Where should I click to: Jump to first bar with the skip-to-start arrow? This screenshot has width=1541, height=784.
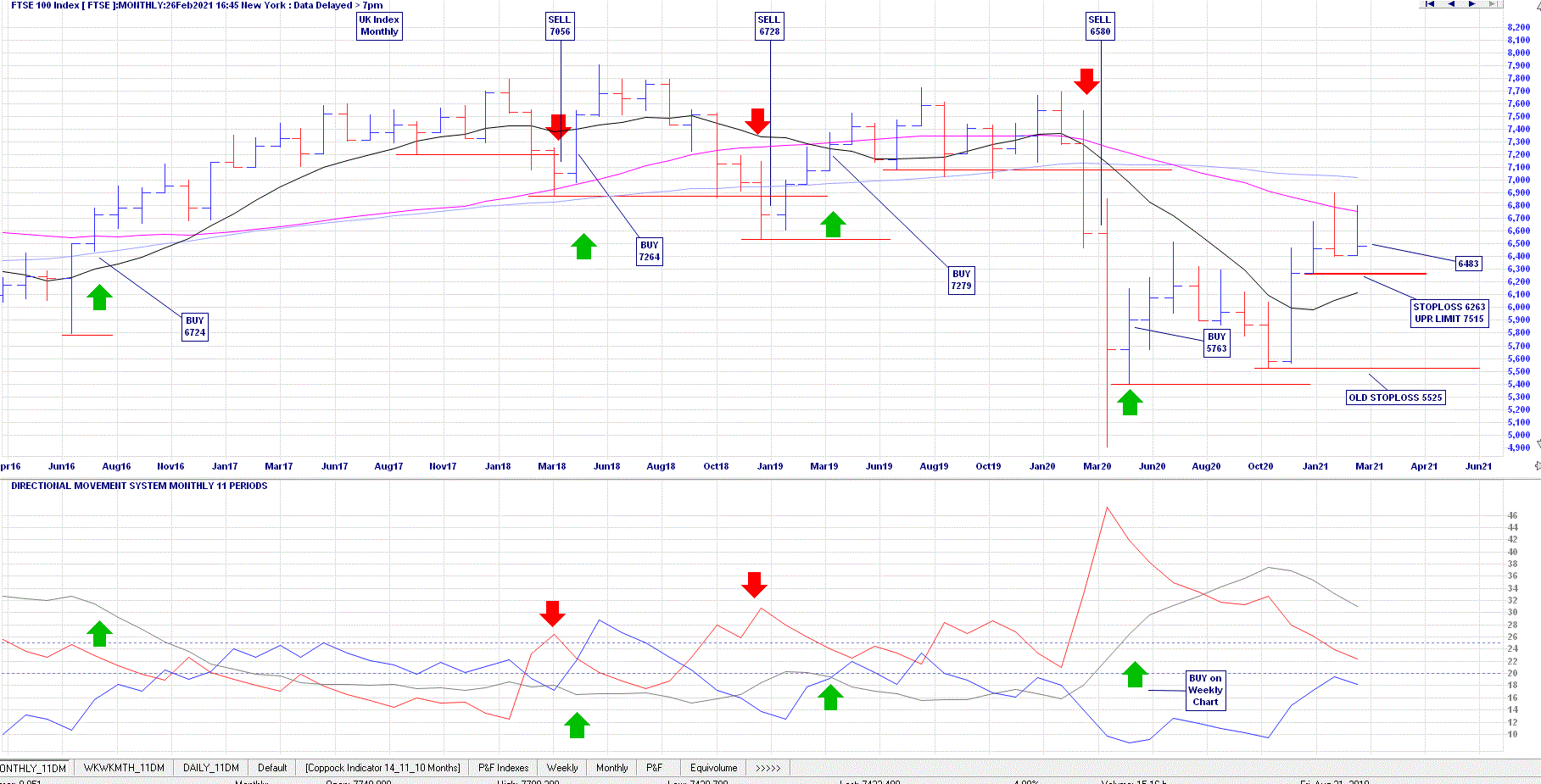[1430, 4]
